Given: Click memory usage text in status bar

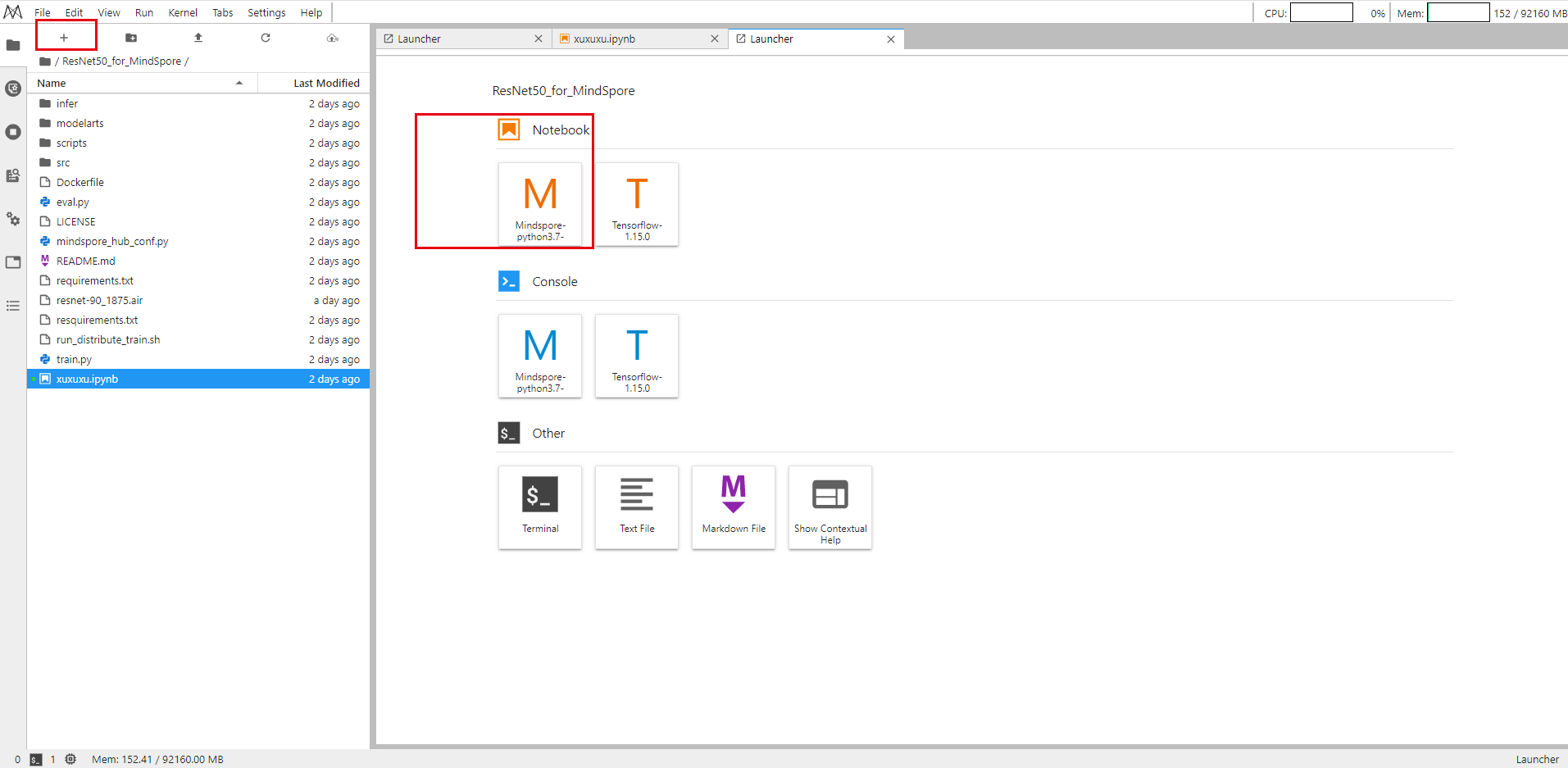Looking at the screenshot, I should point(157,760).
